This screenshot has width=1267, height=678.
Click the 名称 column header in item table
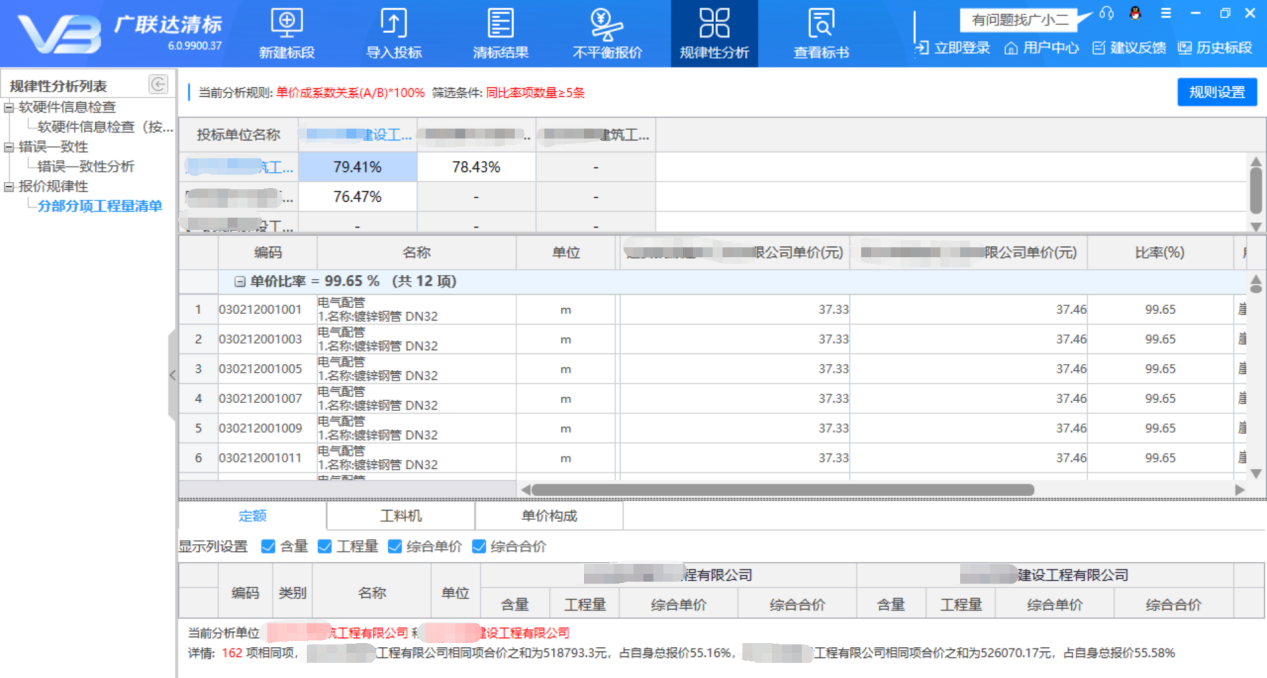pos(417,253)
